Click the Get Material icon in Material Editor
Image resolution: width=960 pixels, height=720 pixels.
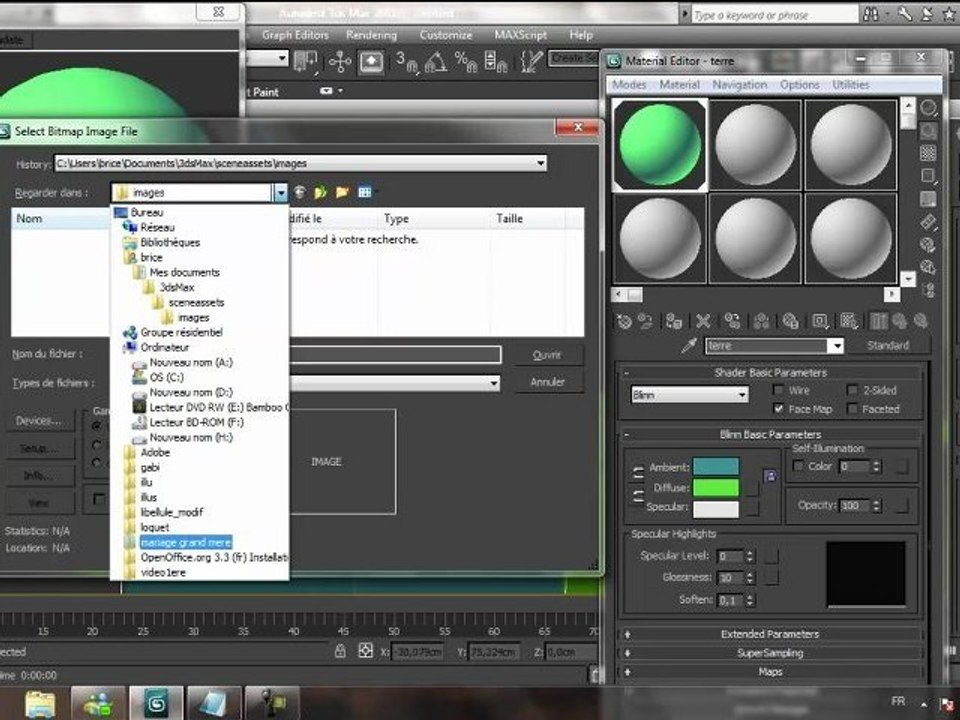click(x=624, y=321)
